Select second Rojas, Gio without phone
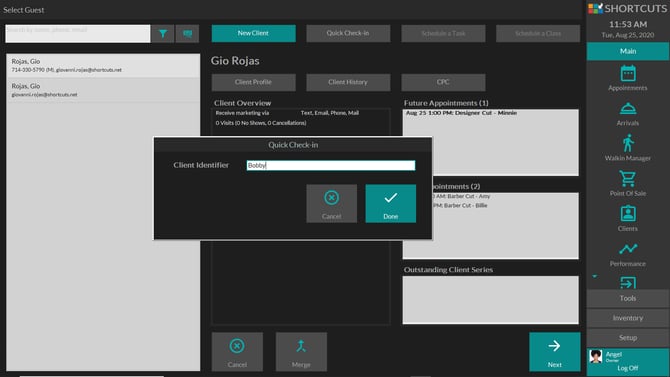The image size is (670, 377). (103, 90)
